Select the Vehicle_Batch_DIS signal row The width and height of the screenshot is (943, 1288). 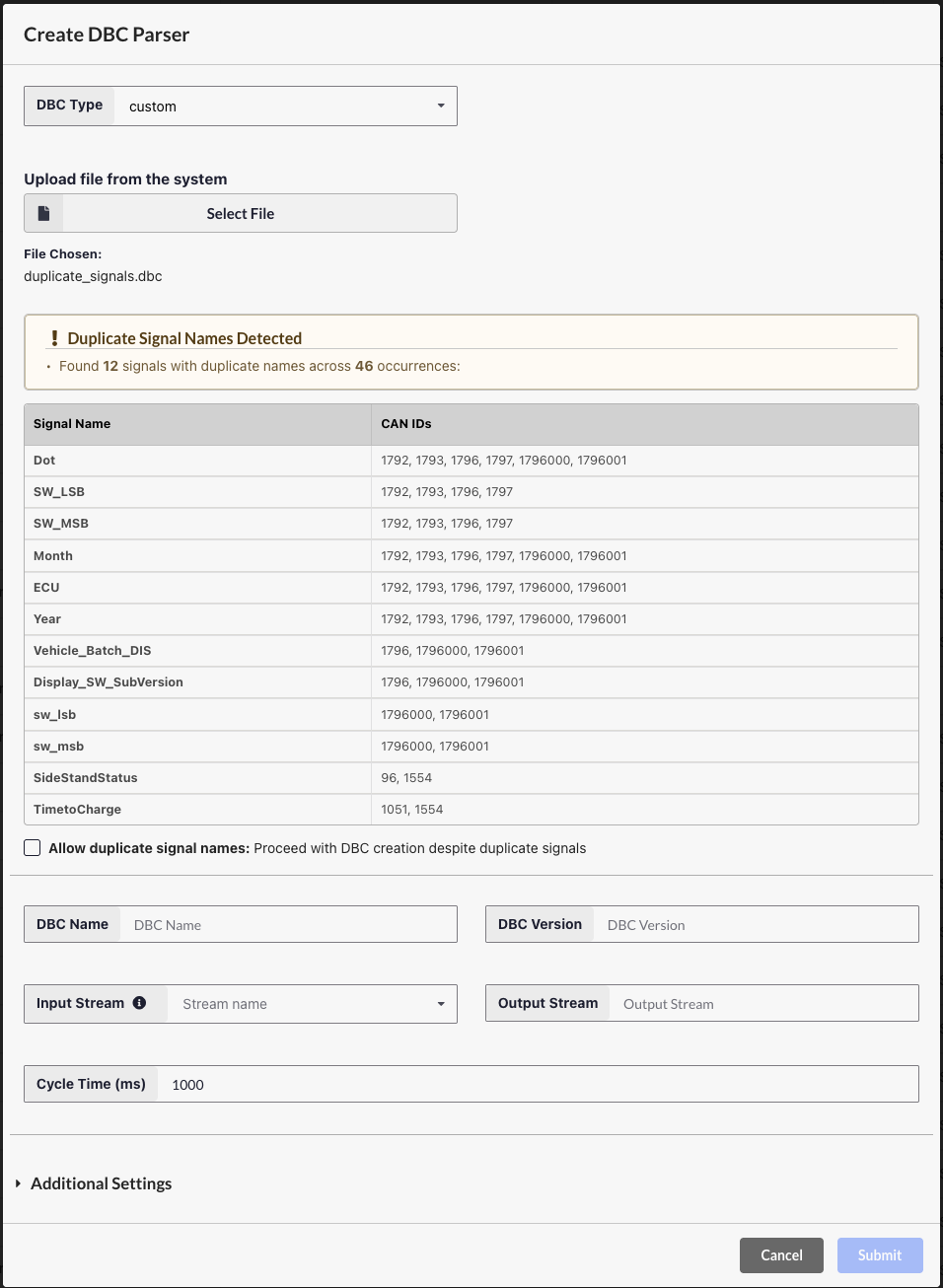(471, 651)
